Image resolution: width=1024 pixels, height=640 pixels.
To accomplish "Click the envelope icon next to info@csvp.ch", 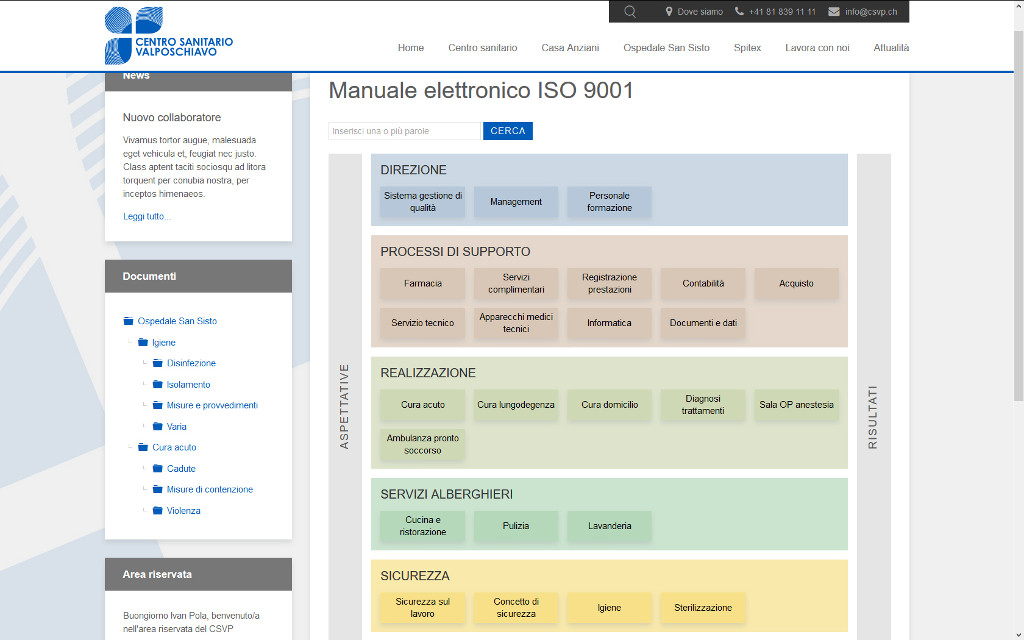I will 834,12.
